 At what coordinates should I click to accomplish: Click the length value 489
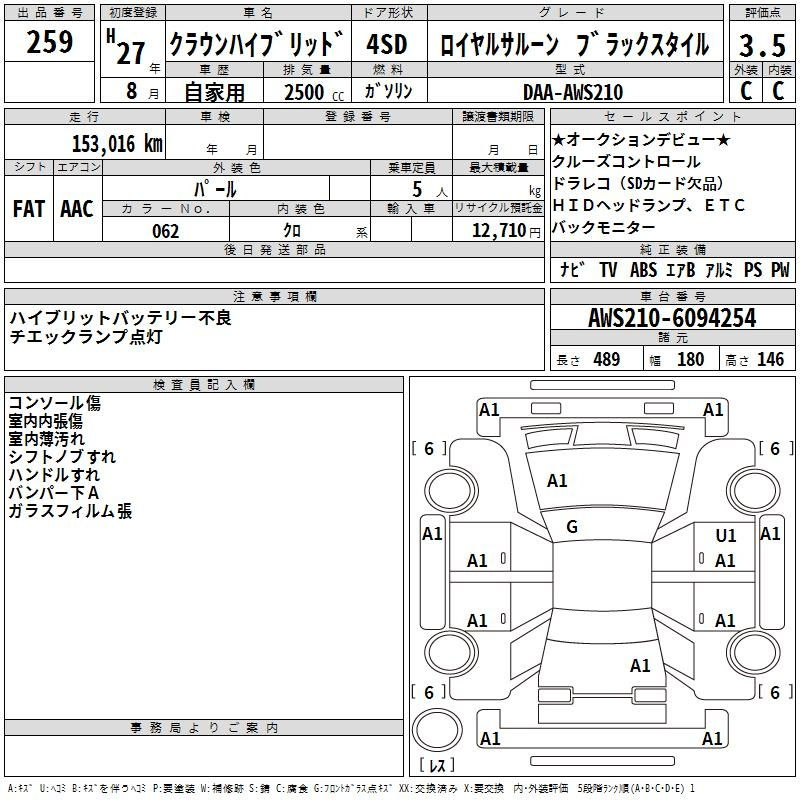tap(607, 360)
